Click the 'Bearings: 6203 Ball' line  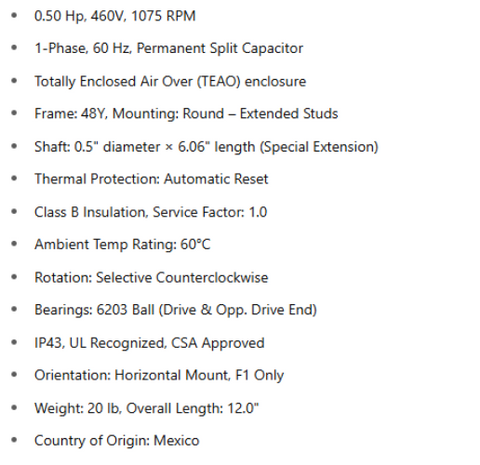pos(176,310)
